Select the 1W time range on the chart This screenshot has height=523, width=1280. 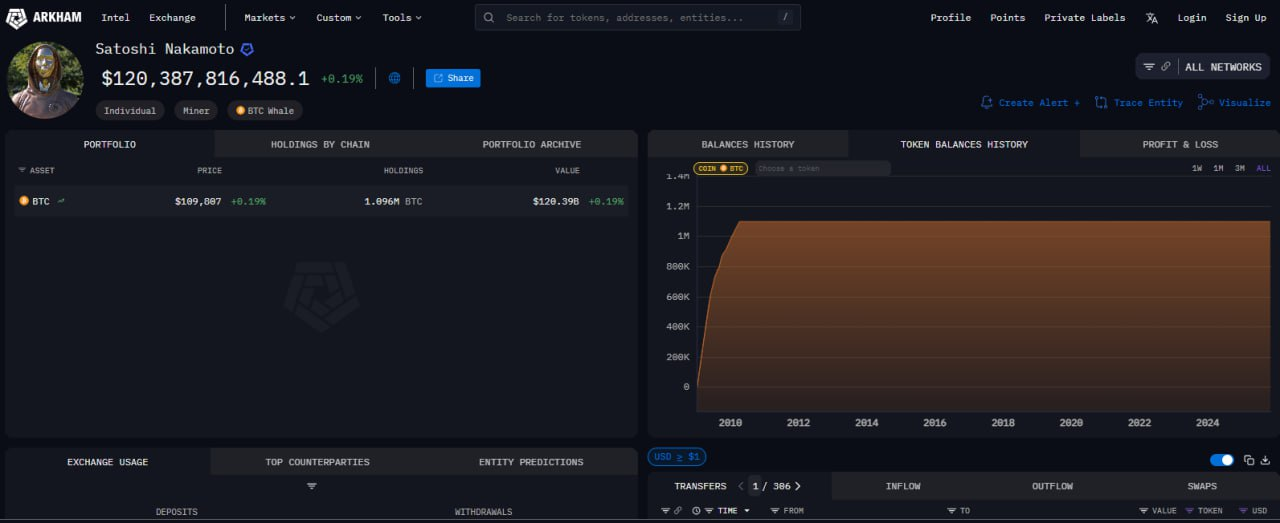pos(1196,169)
